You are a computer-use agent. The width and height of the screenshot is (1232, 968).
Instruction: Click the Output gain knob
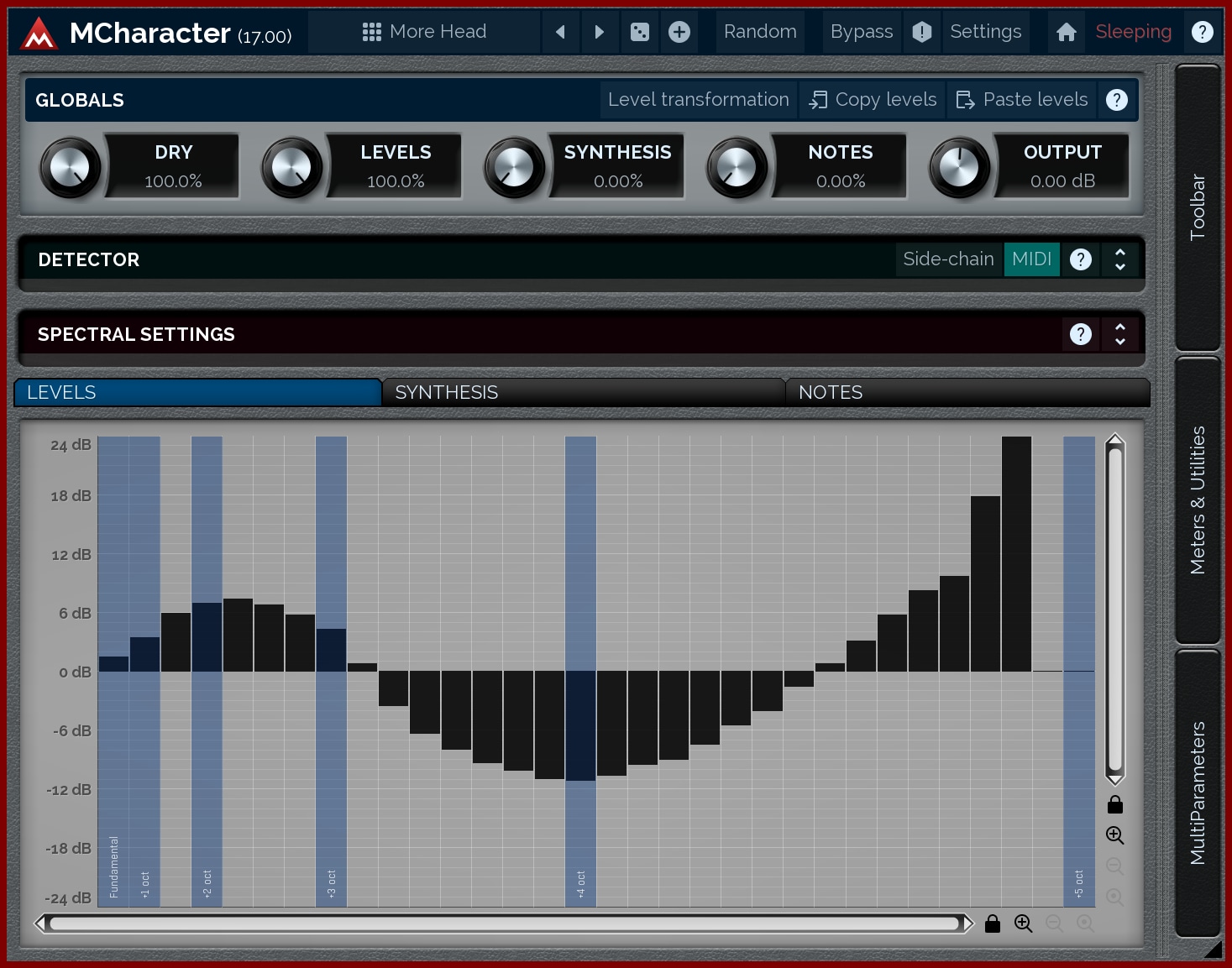959,168
